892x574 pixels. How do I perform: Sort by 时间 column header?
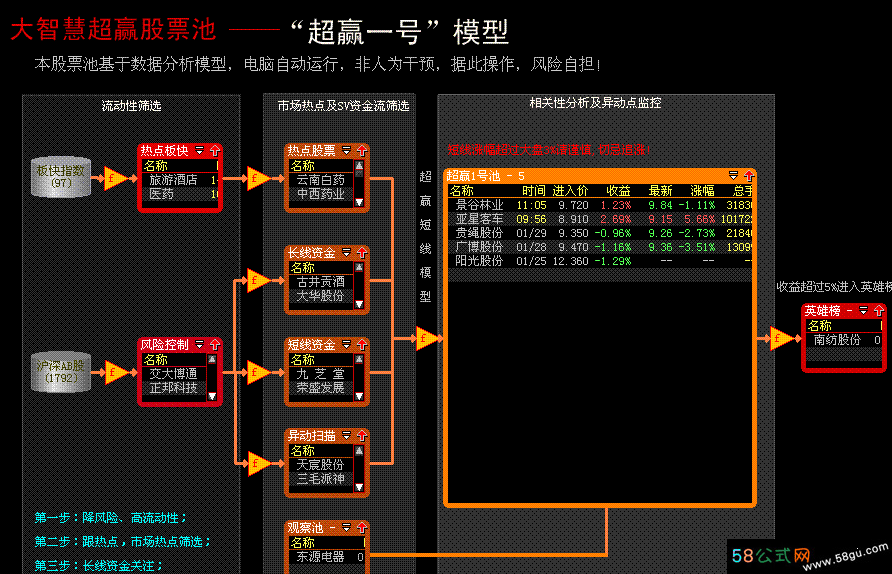point(534,191)
